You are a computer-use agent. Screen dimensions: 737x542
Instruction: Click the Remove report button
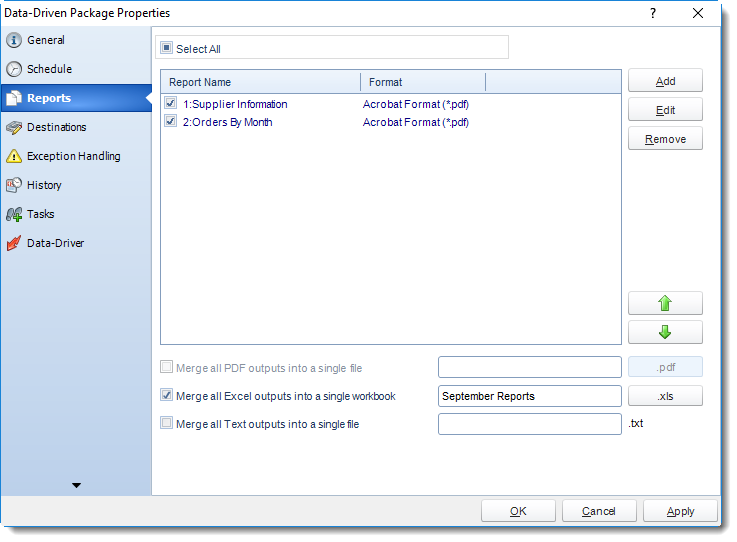click(665, 139)
